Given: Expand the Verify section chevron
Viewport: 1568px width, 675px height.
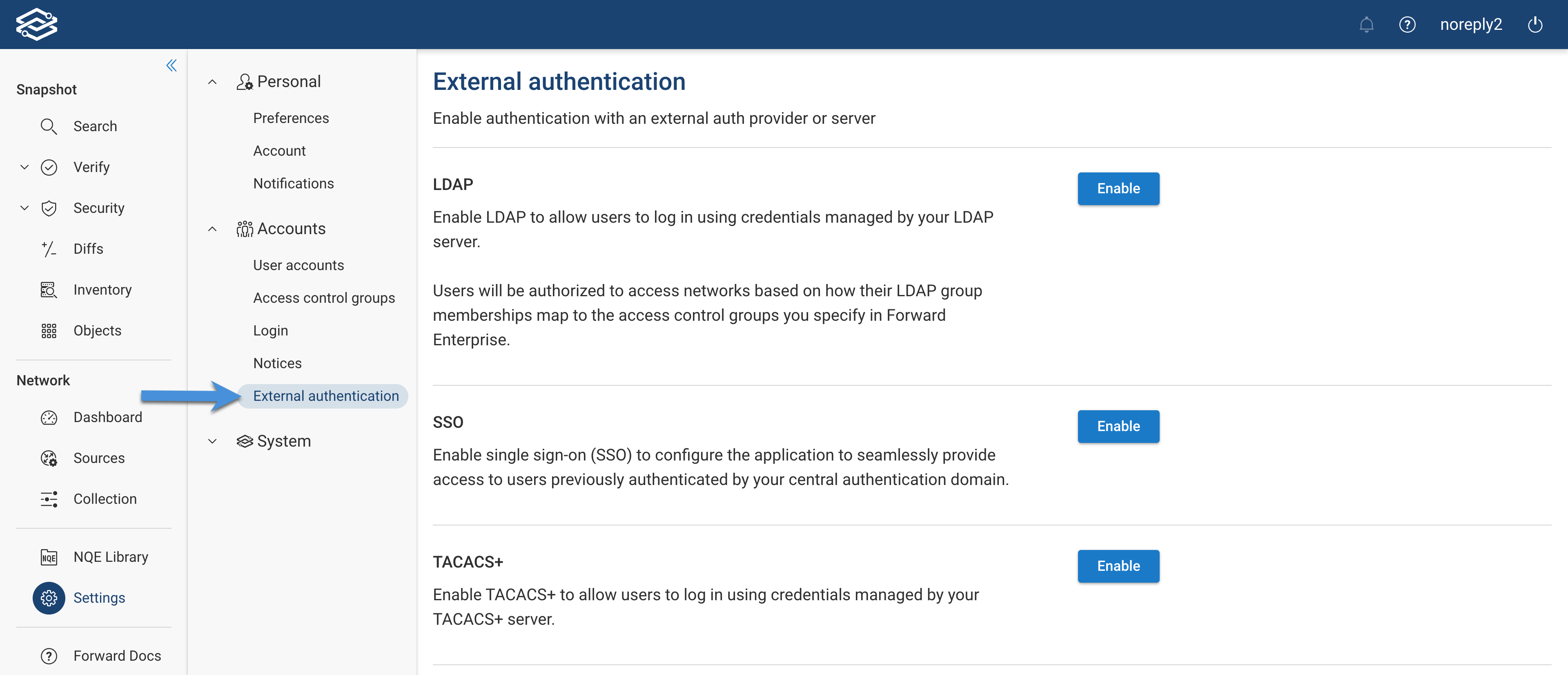Looking at the screenshot, I should [x=24, y=167].
